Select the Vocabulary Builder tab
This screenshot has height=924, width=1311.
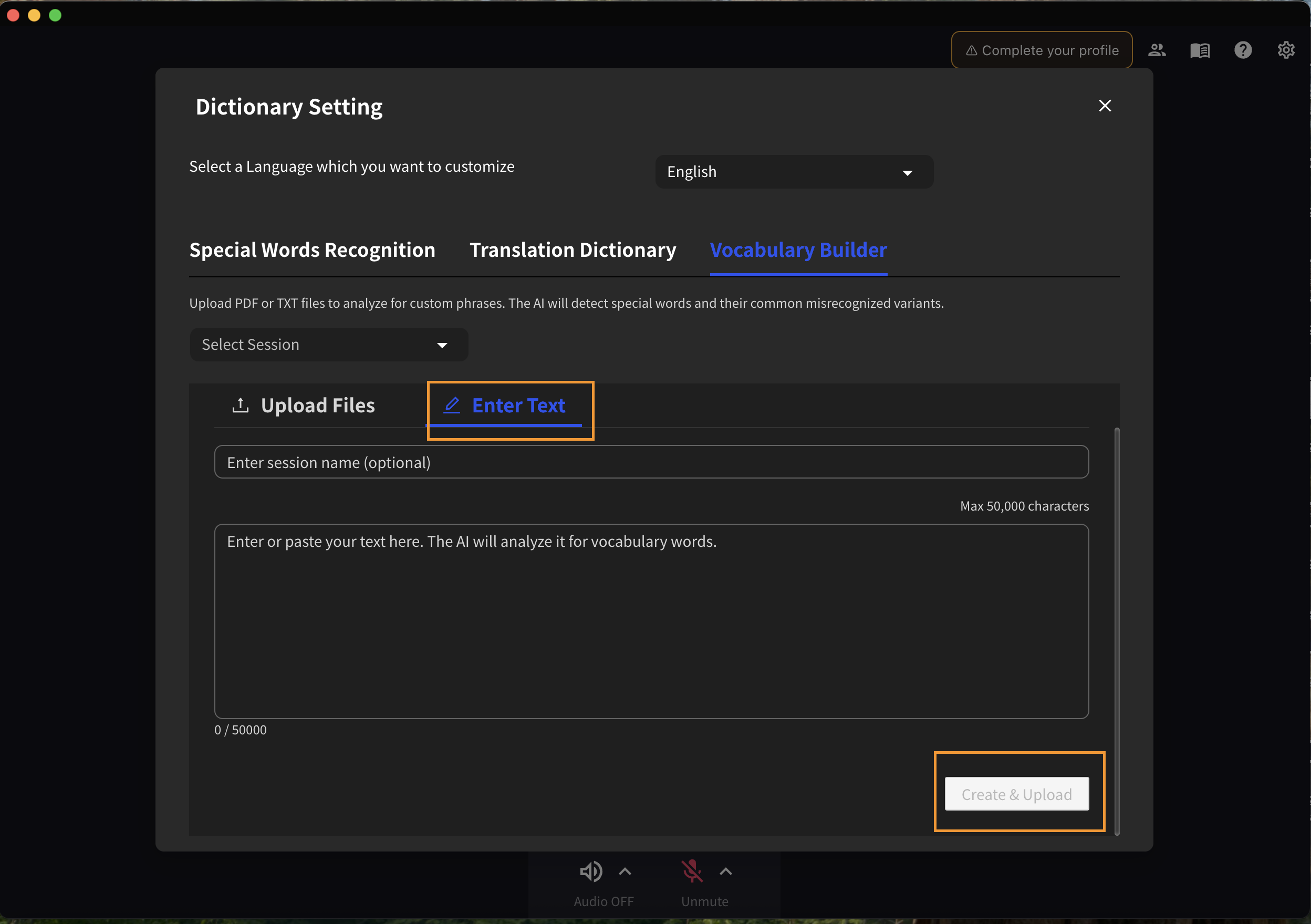[798, 250]
